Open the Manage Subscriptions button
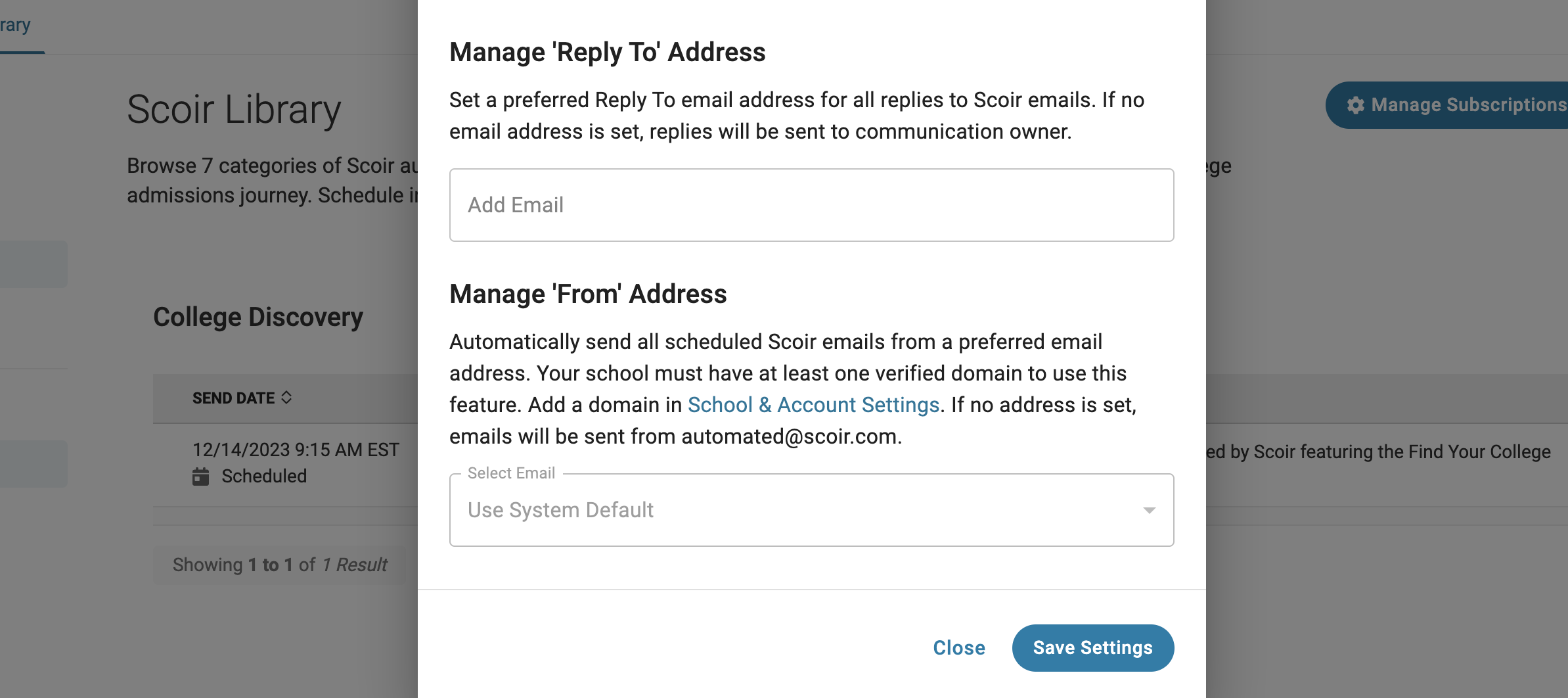The height and width of the screenshot is (698, 1568). 1446,105
